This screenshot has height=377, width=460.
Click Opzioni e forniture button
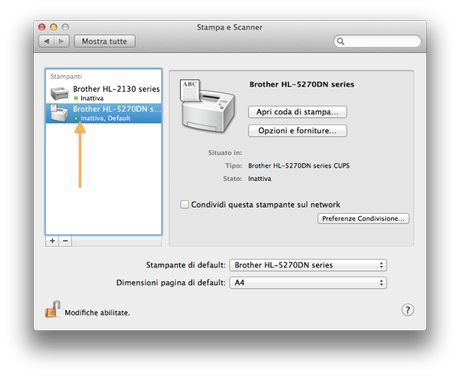click(297, 131)
